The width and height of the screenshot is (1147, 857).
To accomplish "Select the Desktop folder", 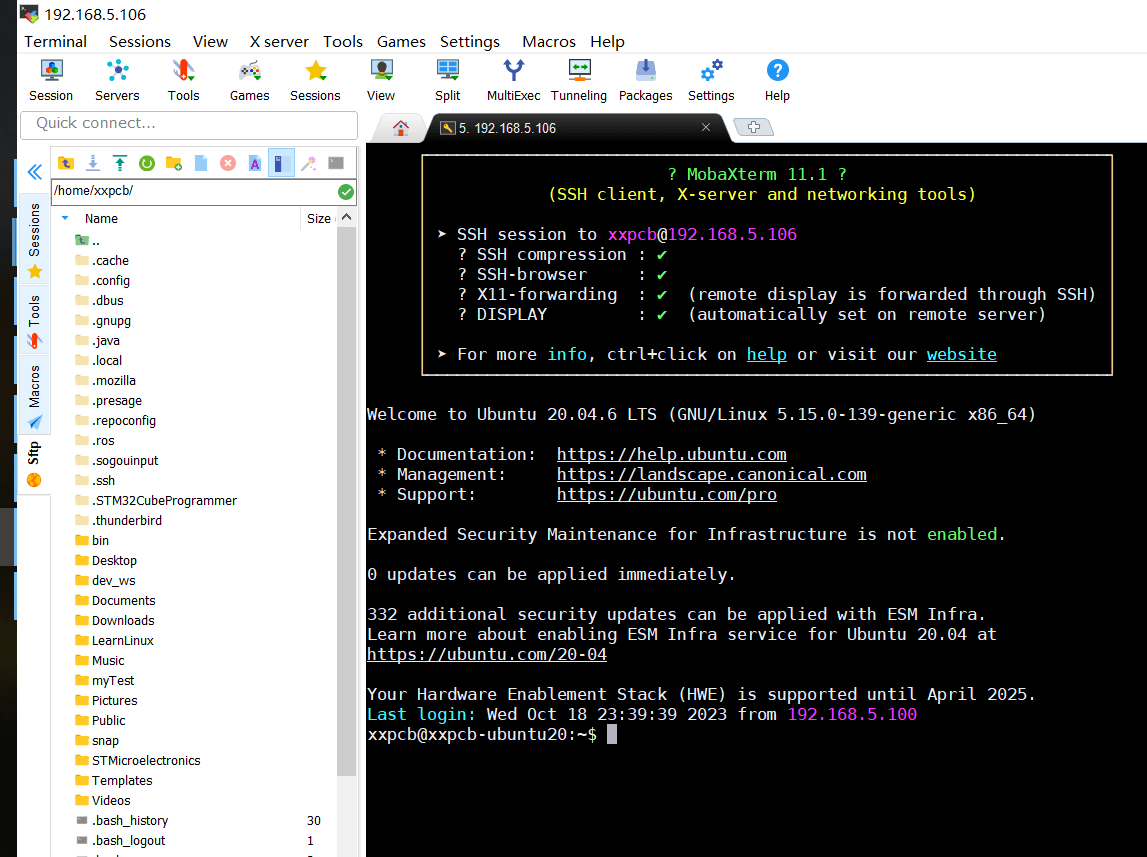I will (106, 561).
